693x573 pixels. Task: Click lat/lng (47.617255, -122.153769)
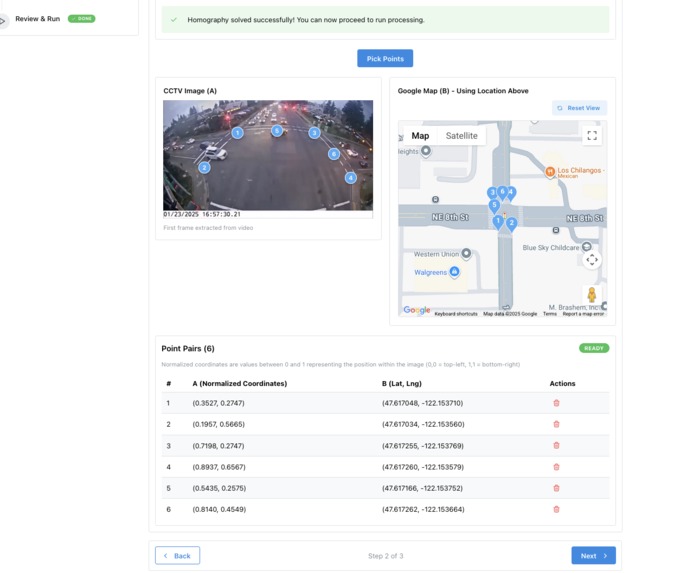pyautogui.click(x=423, y=446)
